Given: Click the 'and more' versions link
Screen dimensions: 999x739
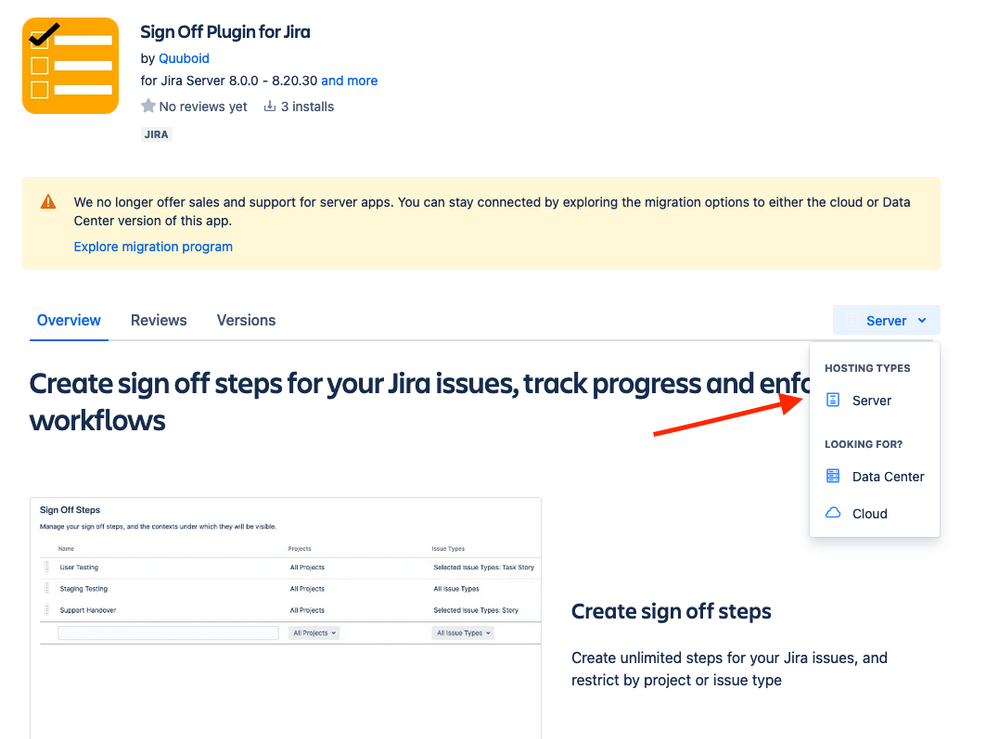Looking at the screenshot, I should pyautogui.click(x=349, y=80).
